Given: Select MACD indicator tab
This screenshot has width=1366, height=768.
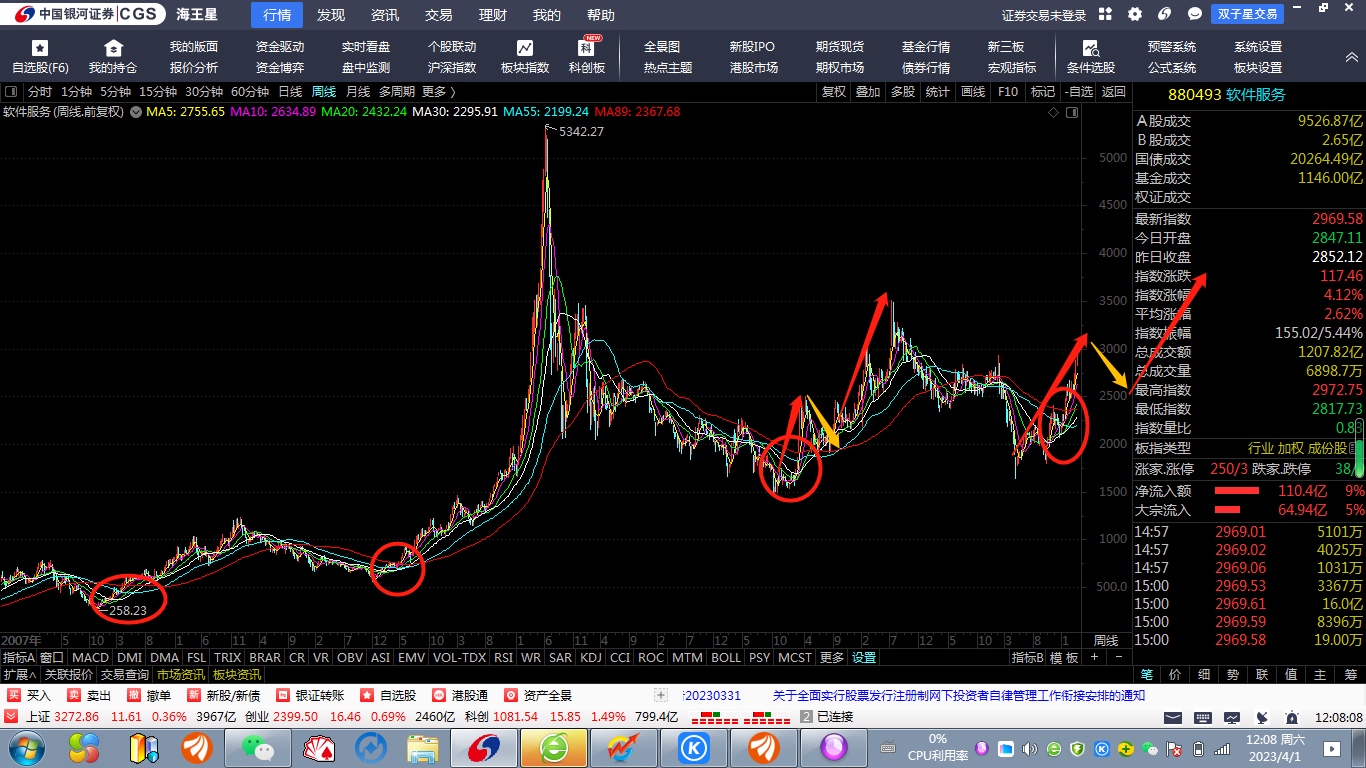Looking at the screenshot, I should tap(90, 657).
